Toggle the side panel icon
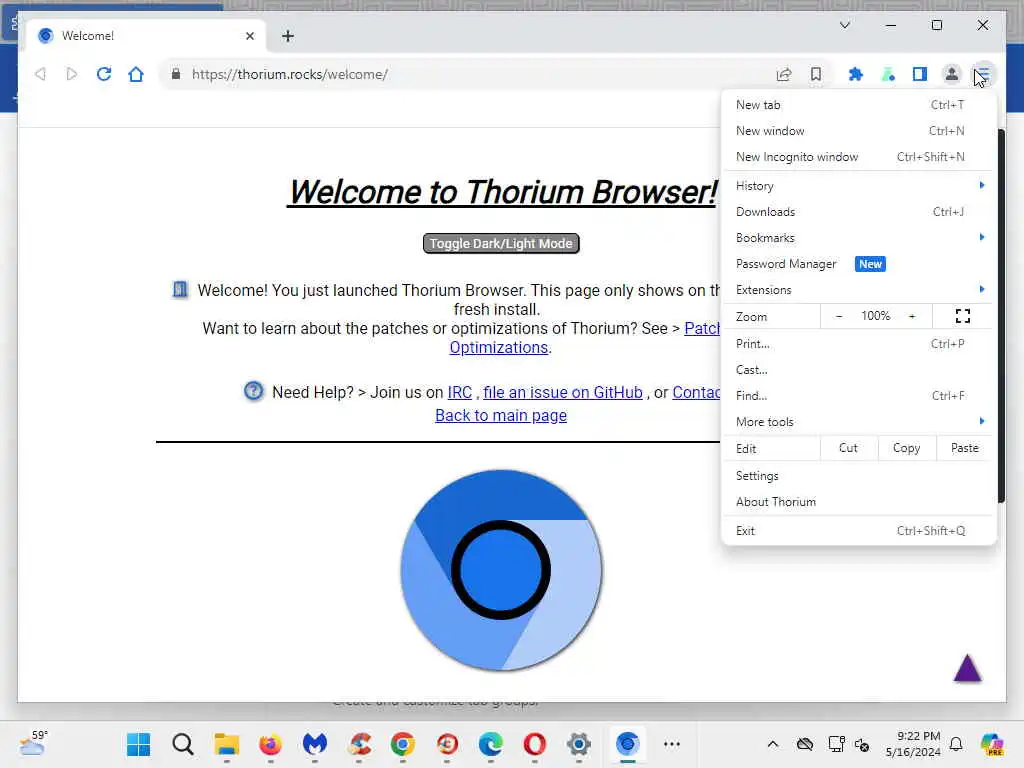Screen dimensions: 1024x768 [920, 74]
